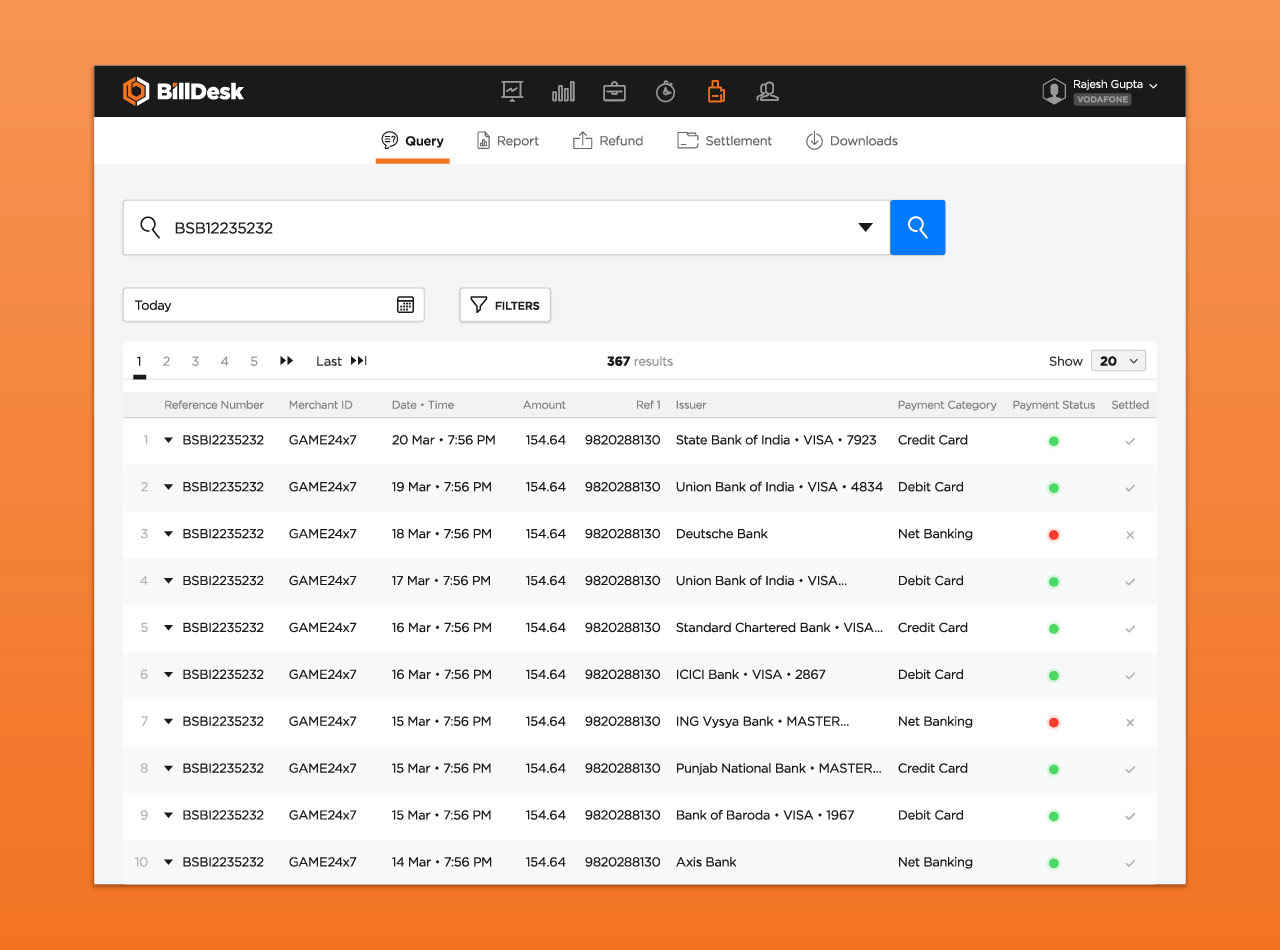The image size is (1280, 950).
Task: Expand row 1 transaction details arrow
Action: click(168, 440)
